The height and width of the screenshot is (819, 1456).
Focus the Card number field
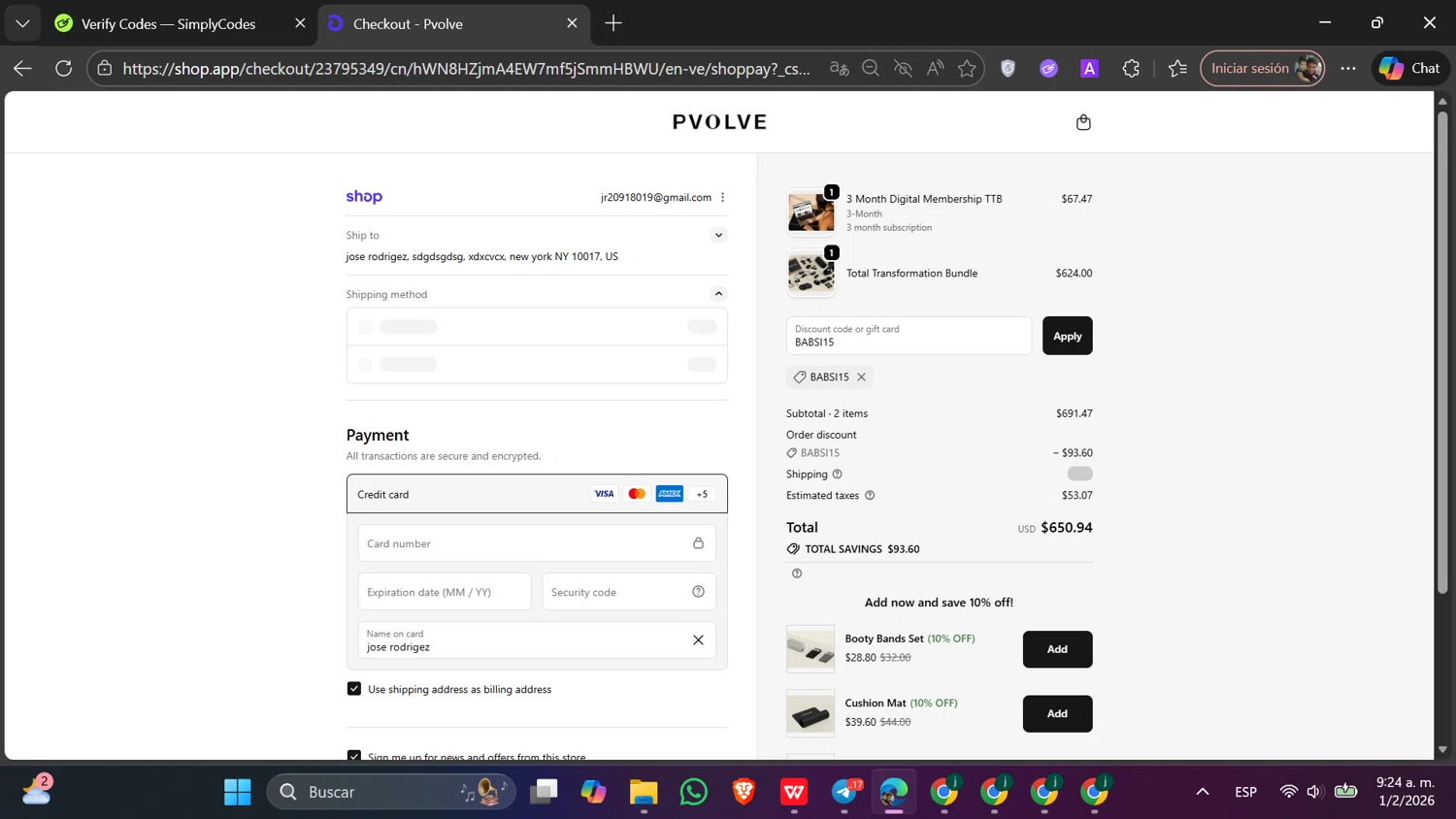tap(537, 543)
